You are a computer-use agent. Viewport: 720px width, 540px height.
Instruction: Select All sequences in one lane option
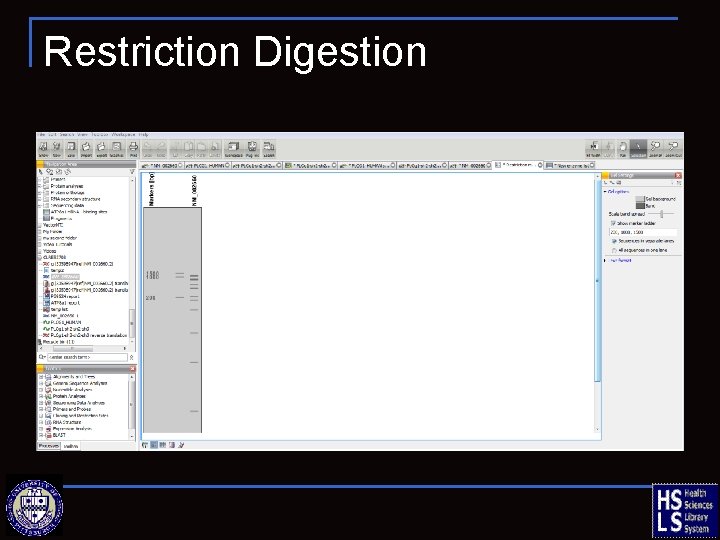pyautogui.click(x=614, y=250)
